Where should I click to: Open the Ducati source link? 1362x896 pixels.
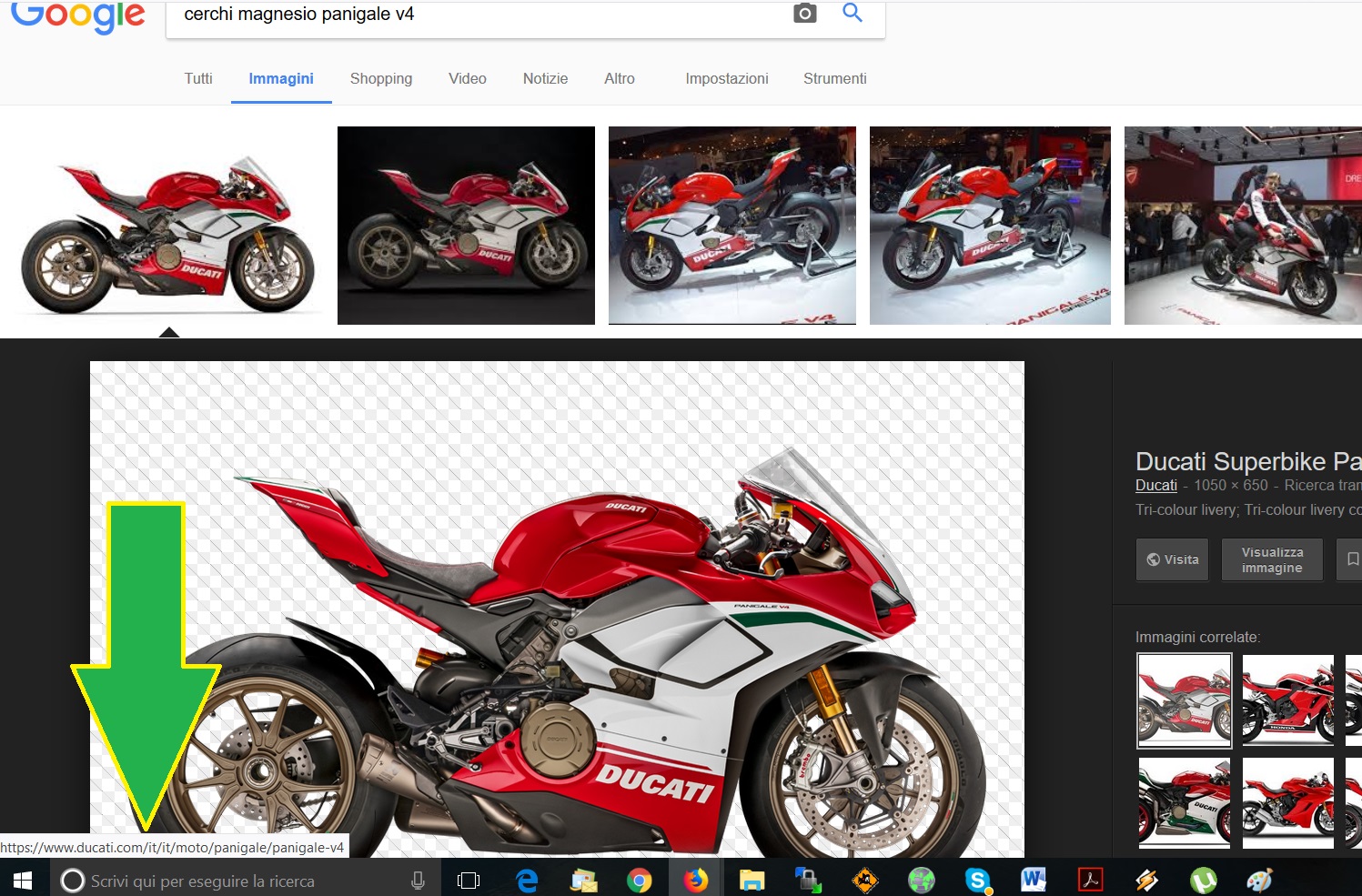(x=1156, y=486)
